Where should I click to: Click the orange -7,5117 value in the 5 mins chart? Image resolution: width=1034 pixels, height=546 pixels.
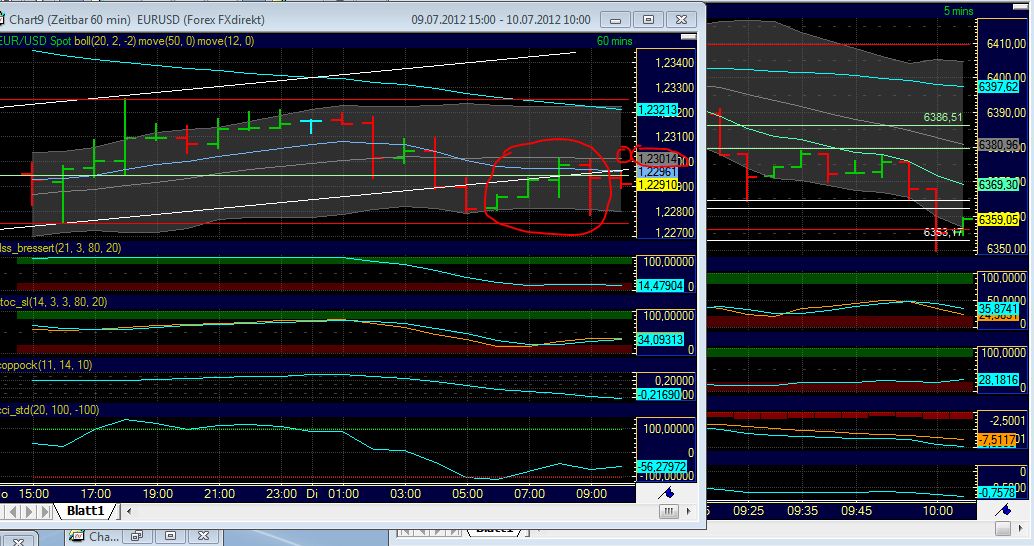[x=998, y=440]
